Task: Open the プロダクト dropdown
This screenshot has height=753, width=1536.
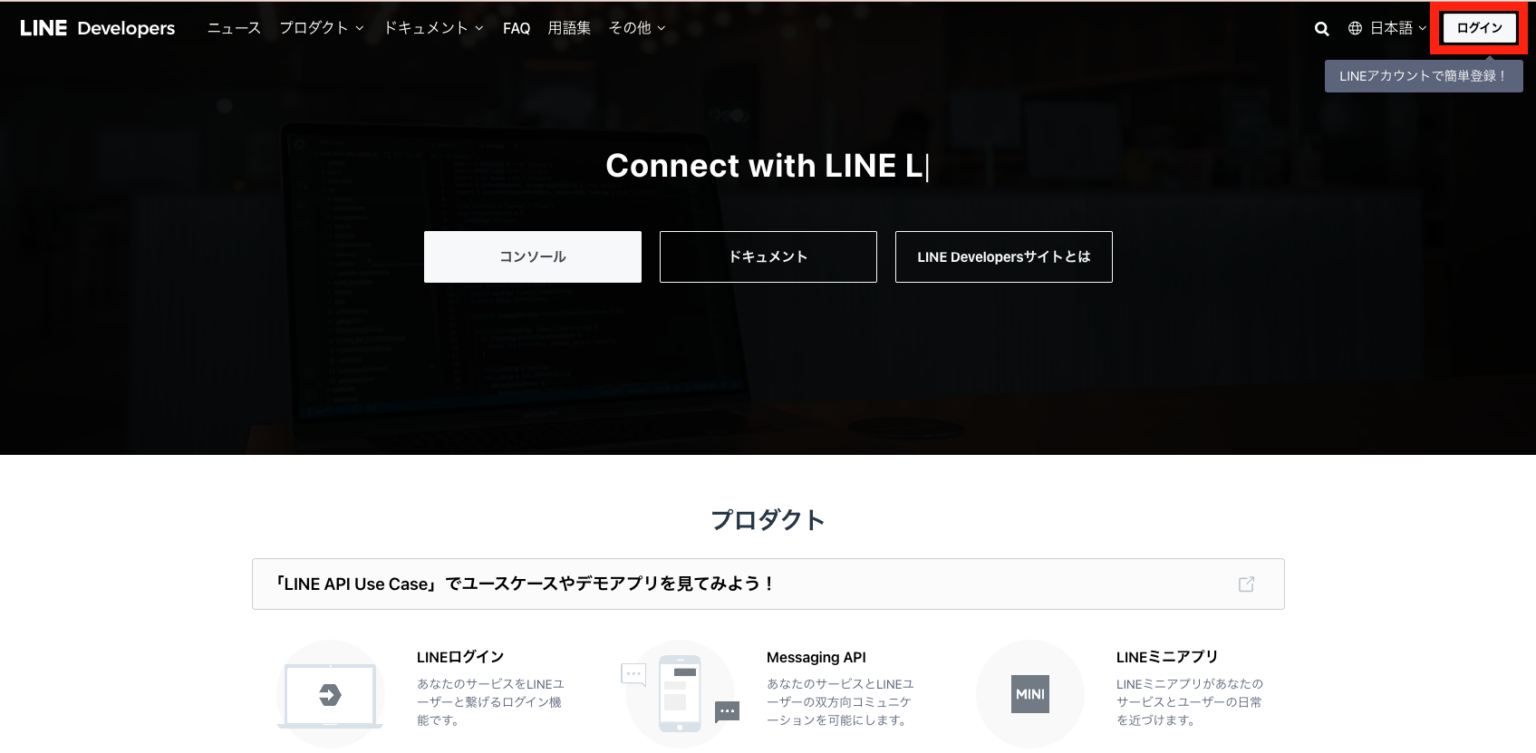Action: tap(315, 28)
